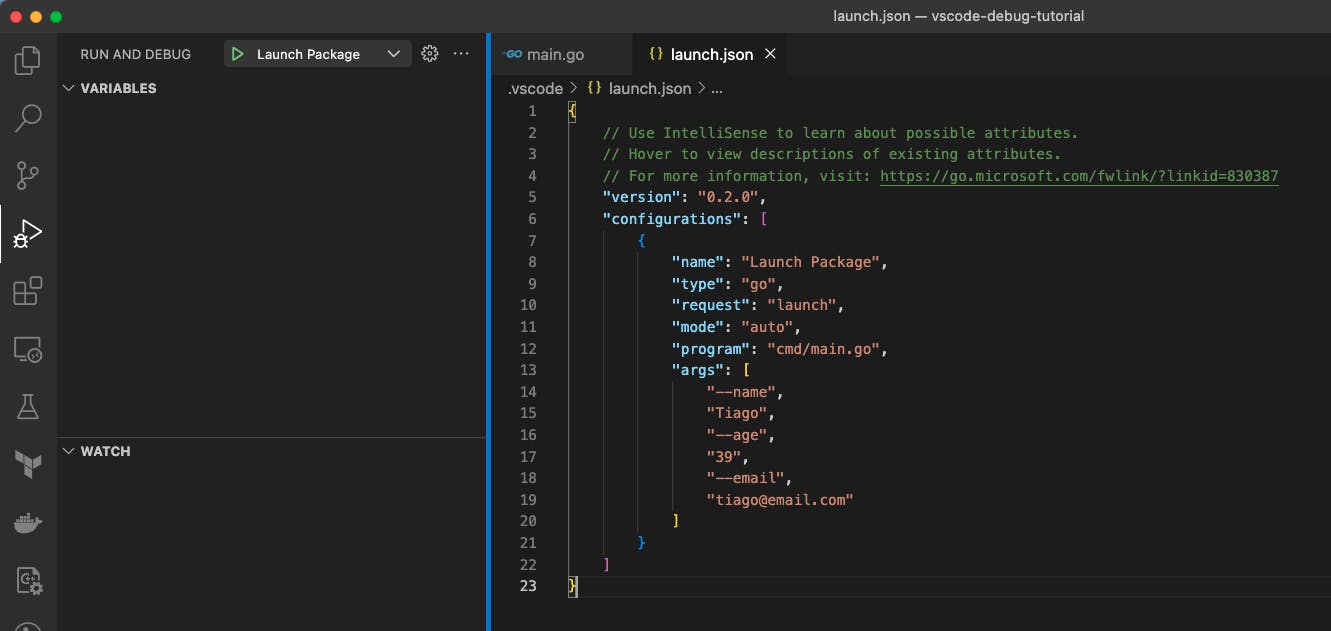Image resolution: width=1331 pixels, height=631 pixels.
Task: Open the Explorer view
Action: click(x=27, y=60)
